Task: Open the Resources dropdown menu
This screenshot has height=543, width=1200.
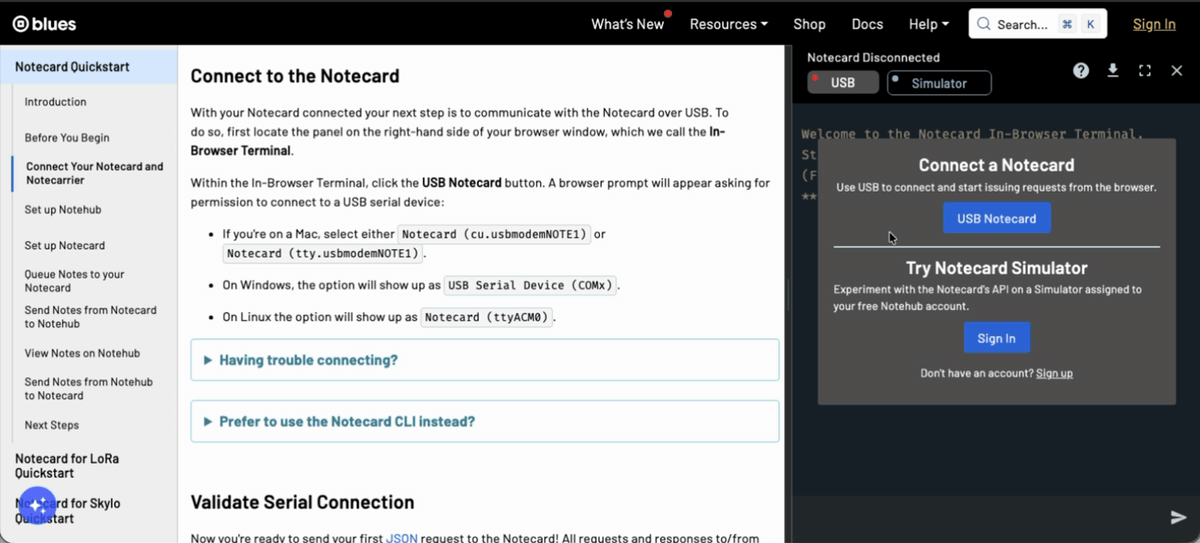Action: click(x=729, y=24)
